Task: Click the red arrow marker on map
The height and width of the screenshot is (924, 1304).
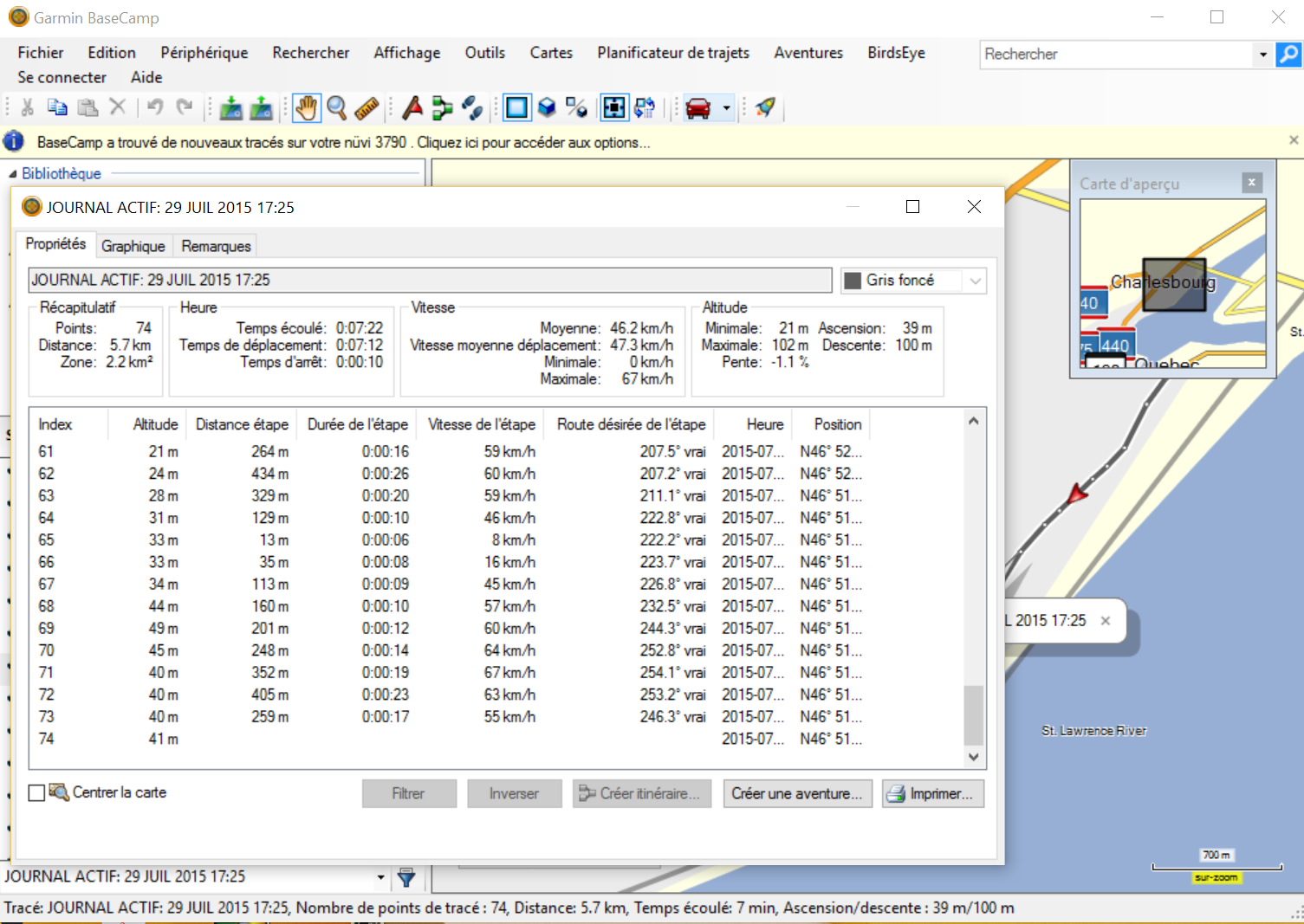Action: [1076, 494]
